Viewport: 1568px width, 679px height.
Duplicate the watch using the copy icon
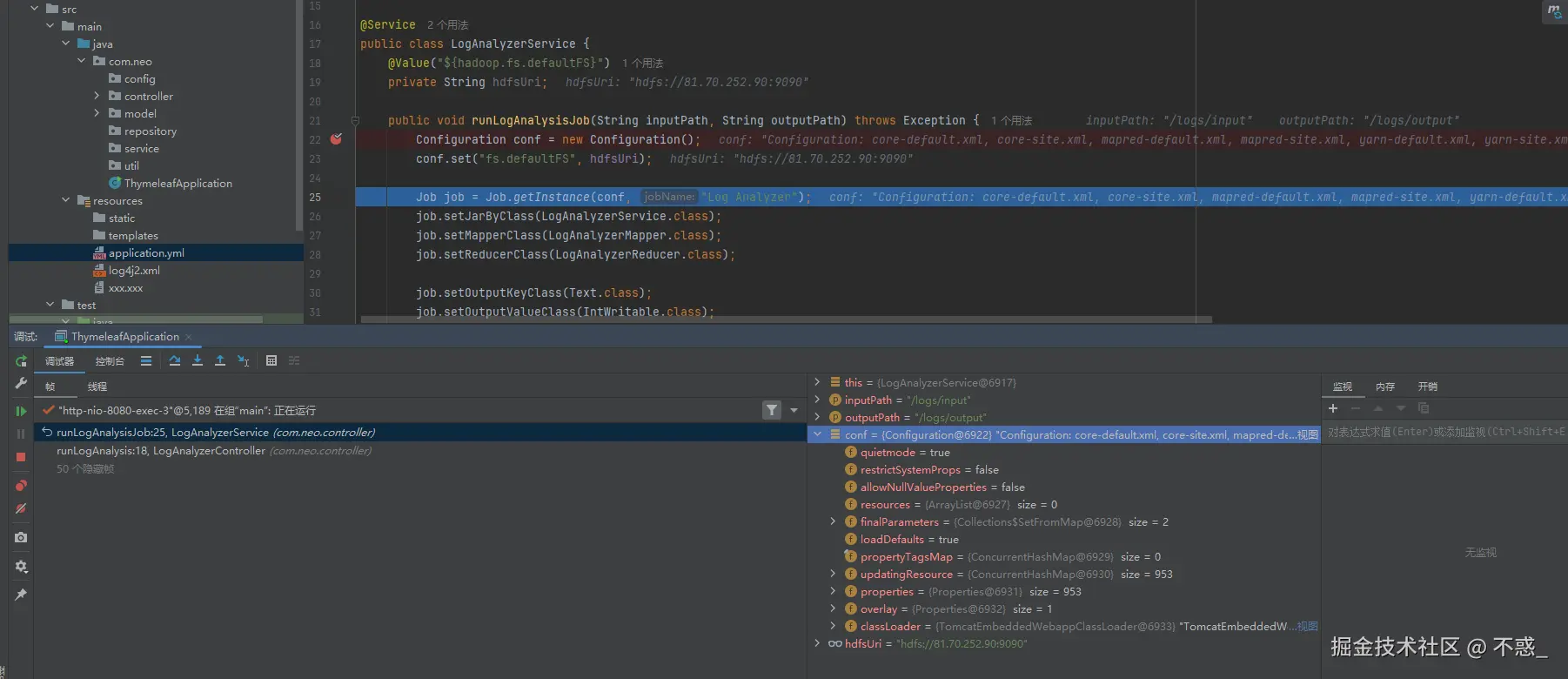coord(1424,408)
